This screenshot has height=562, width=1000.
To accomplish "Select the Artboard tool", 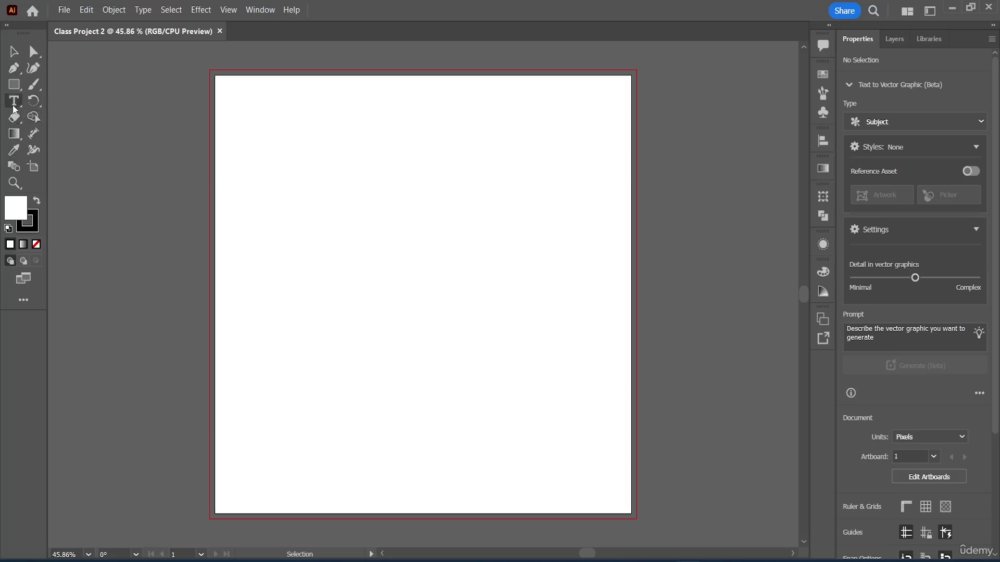I will coord(33,166).
